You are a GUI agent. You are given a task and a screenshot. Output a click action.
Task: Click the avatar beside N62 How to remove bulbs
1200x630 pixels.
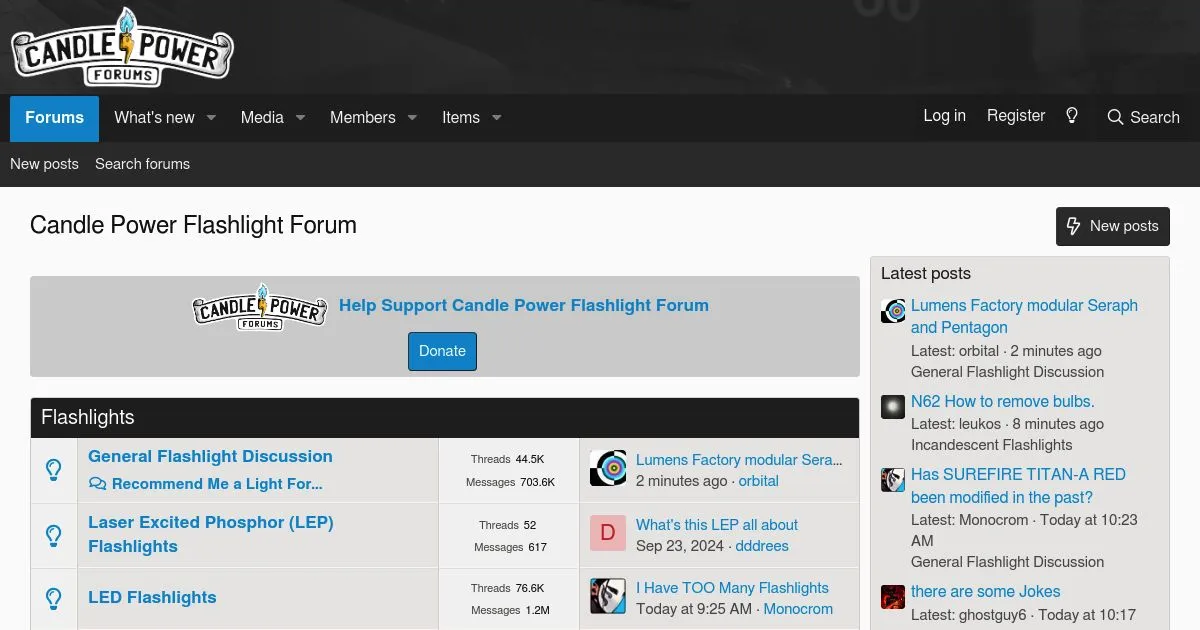click(x=893, y=406)
